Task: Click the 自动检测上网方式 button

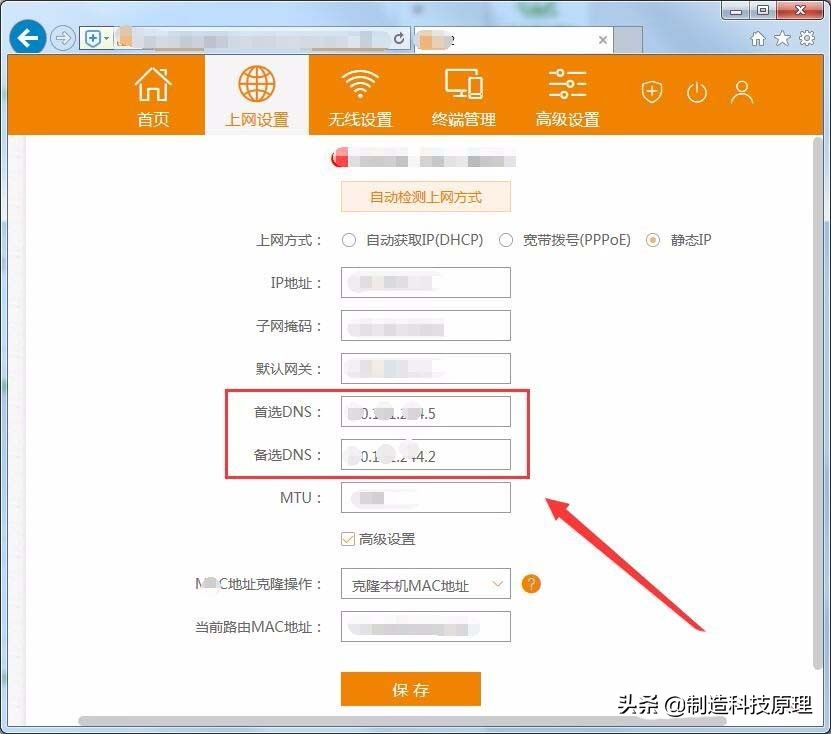Action: pyautogui.click(x=426, y=197)
